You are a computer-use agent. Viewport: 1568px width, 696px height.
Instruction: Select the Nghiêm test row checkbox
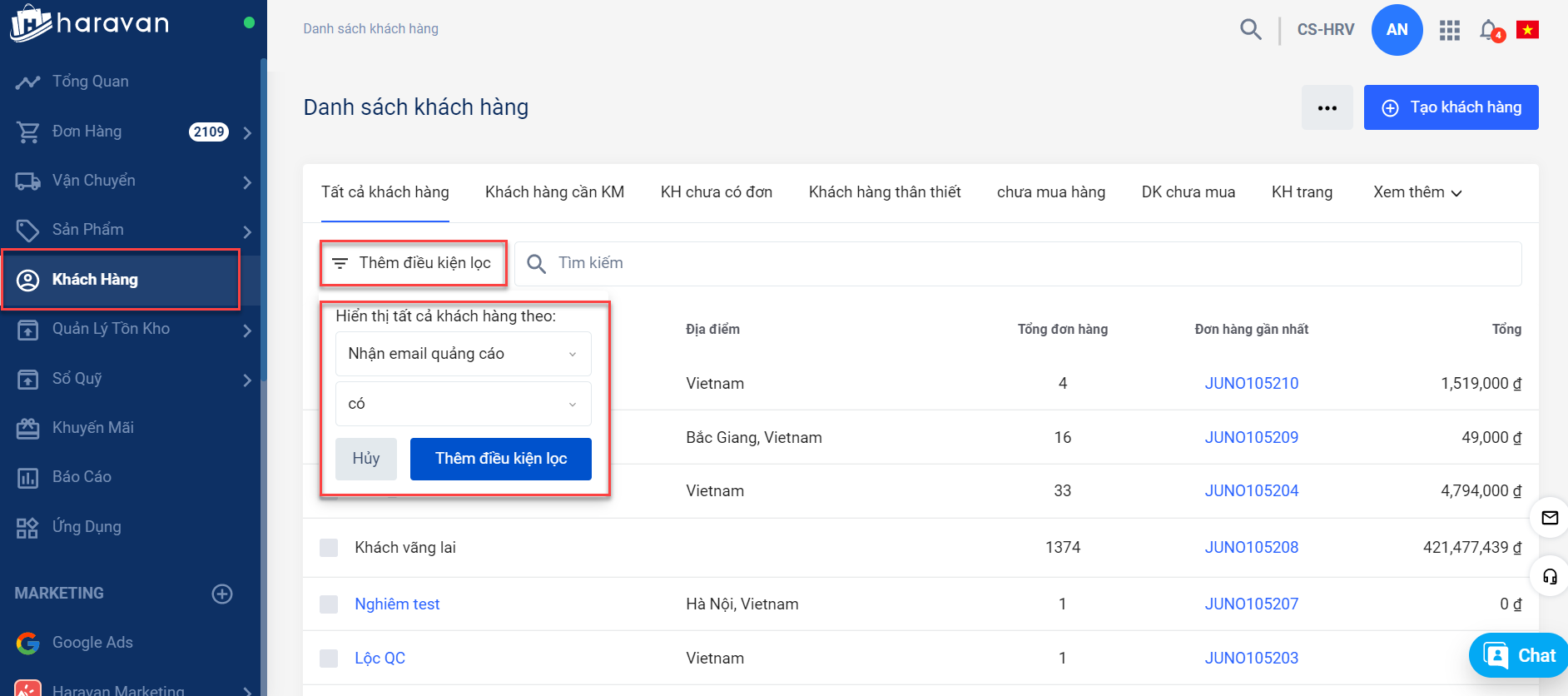coord(329,604)
